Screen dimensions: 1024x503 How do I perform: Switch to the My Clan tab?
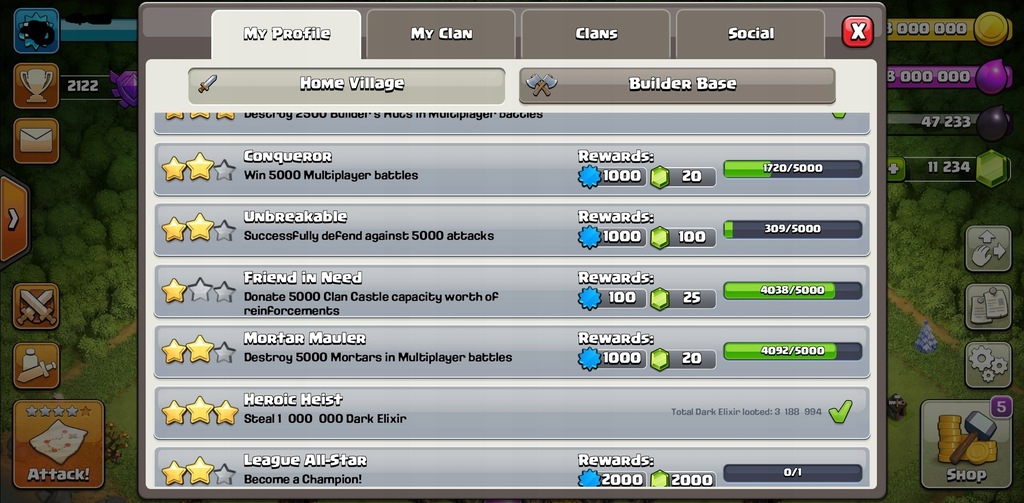441,34
